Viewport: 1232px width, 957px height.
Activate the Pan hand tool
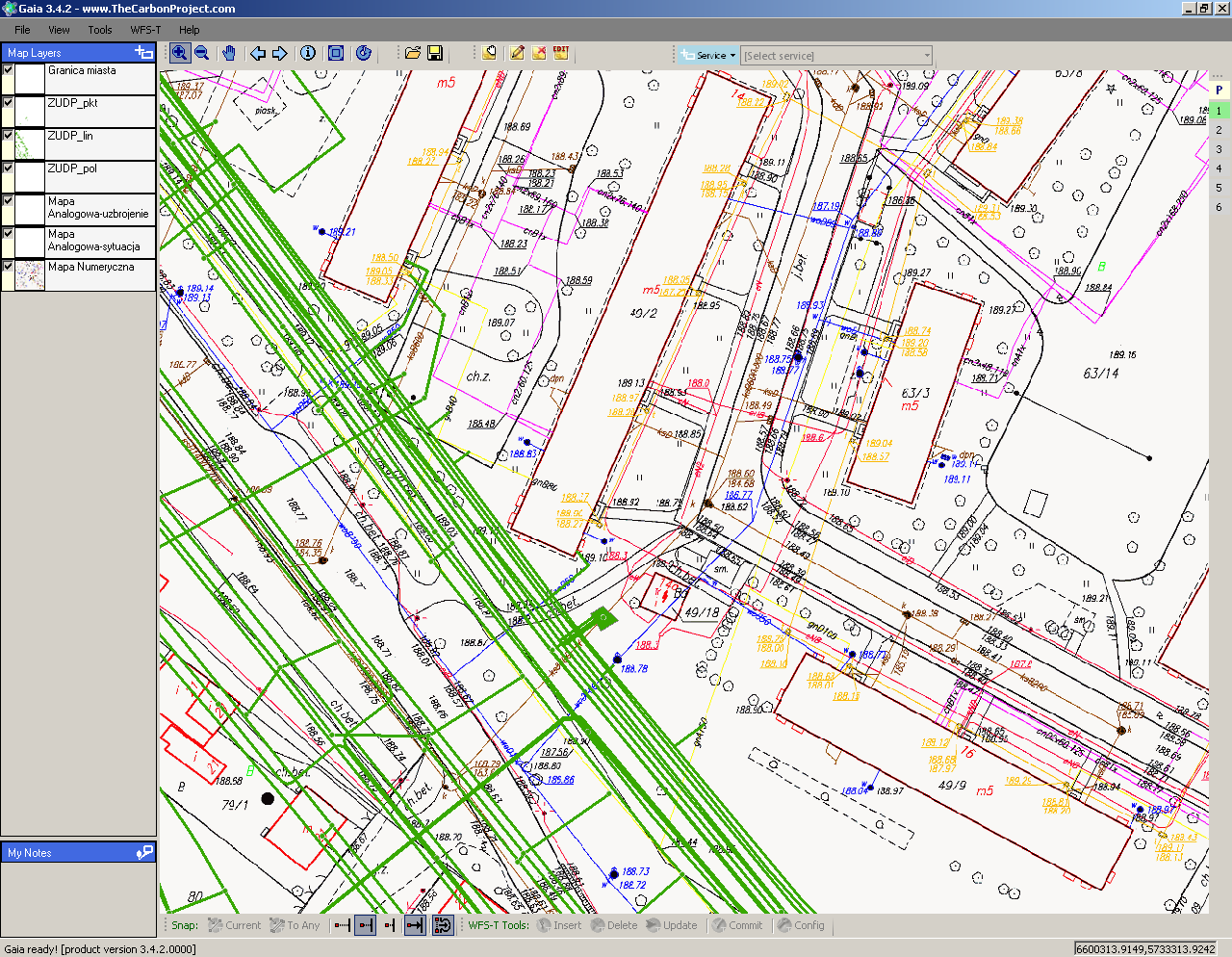point(229,53)
